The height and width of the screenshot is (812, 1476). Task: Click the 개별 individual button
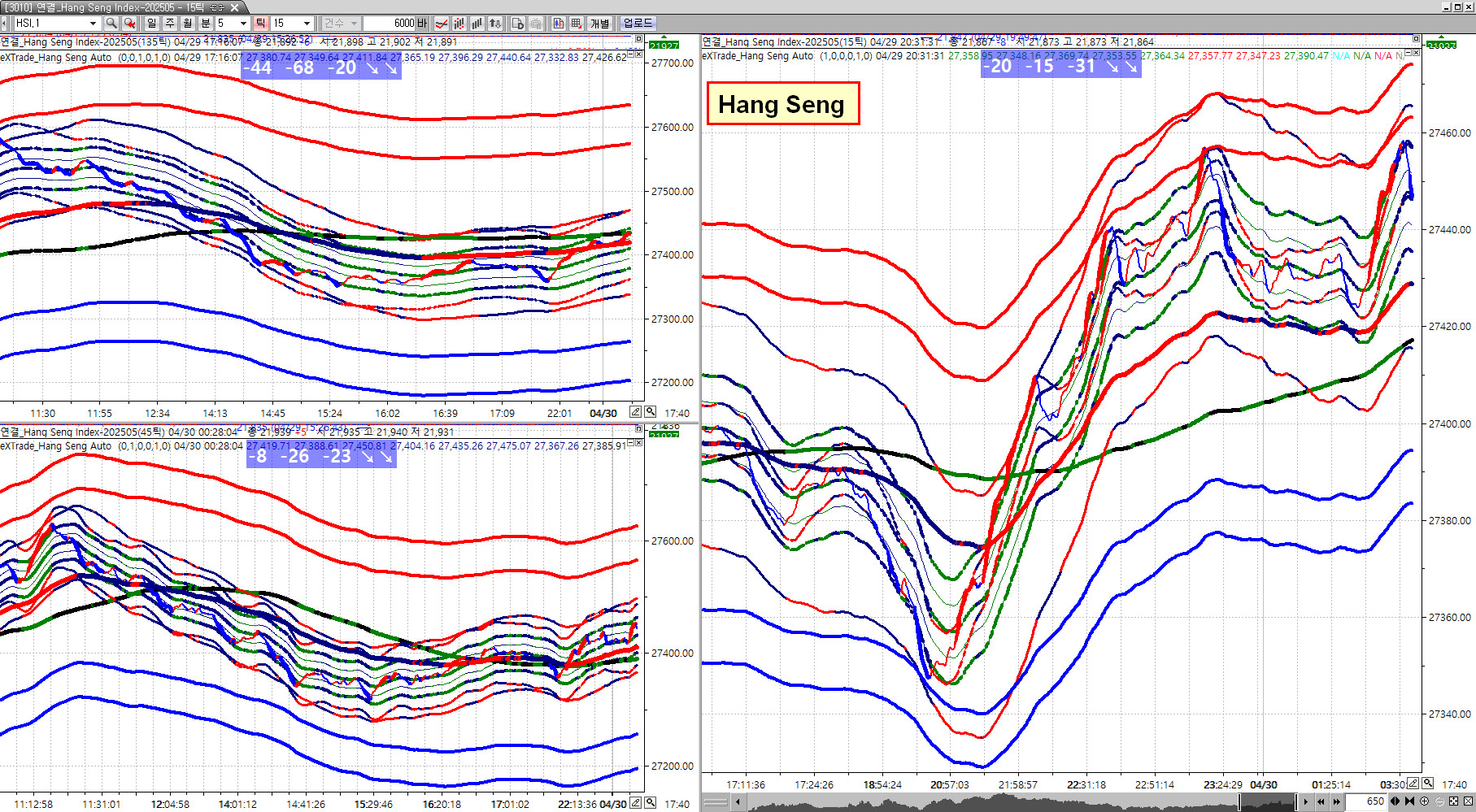[600, 24]
